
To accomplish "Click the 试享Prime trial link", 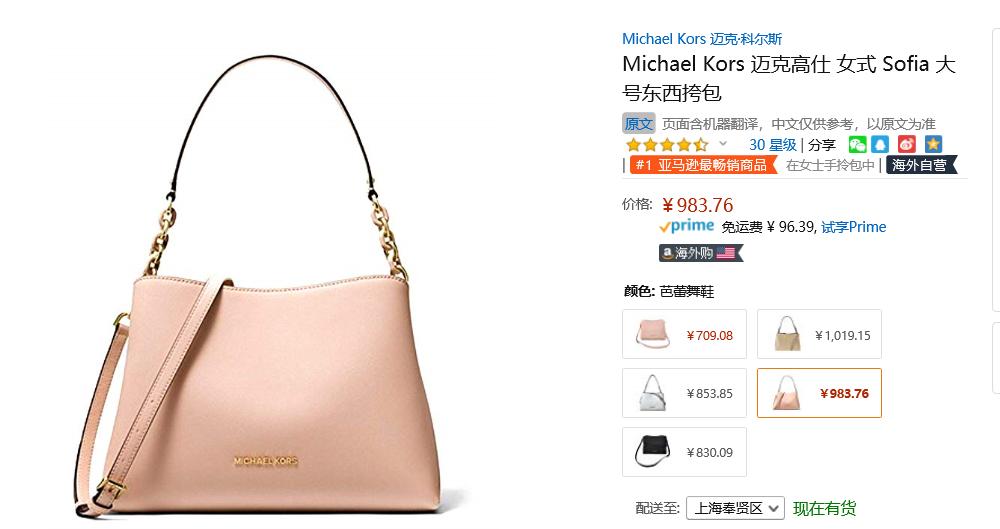I will [854, 227].
